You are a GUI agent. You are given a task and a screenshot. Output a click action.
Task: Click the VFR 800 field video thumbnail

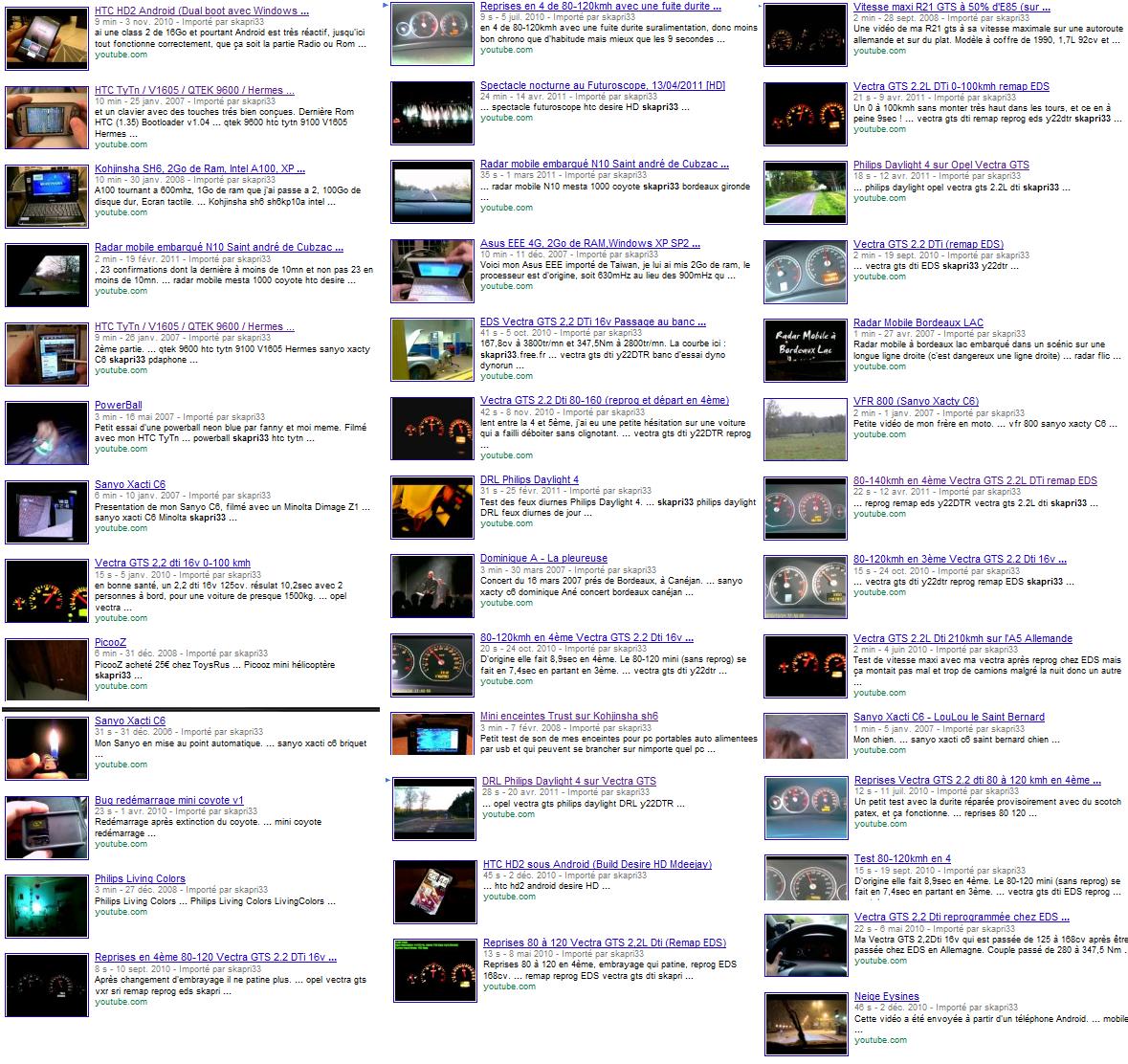(805, 429)
